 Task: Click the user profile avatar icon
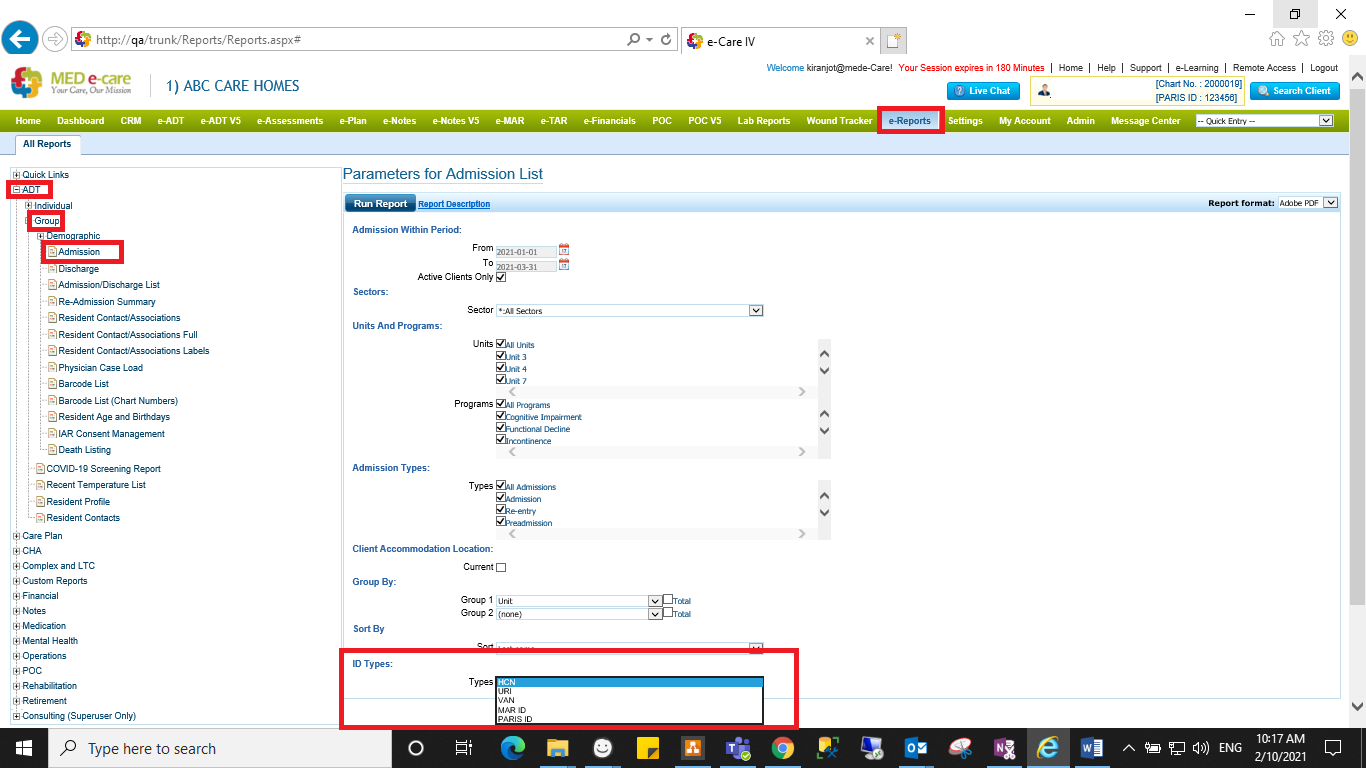[1045, 91]
